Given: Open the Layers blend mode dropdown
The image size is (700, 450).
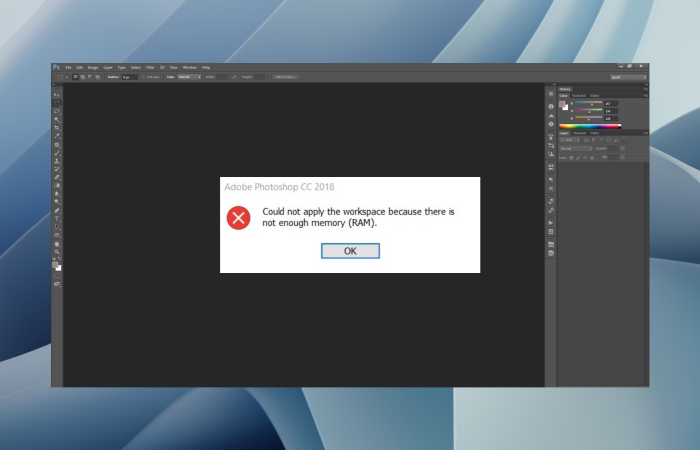Looking at the screenshot, I should click(x=576, y=149).
